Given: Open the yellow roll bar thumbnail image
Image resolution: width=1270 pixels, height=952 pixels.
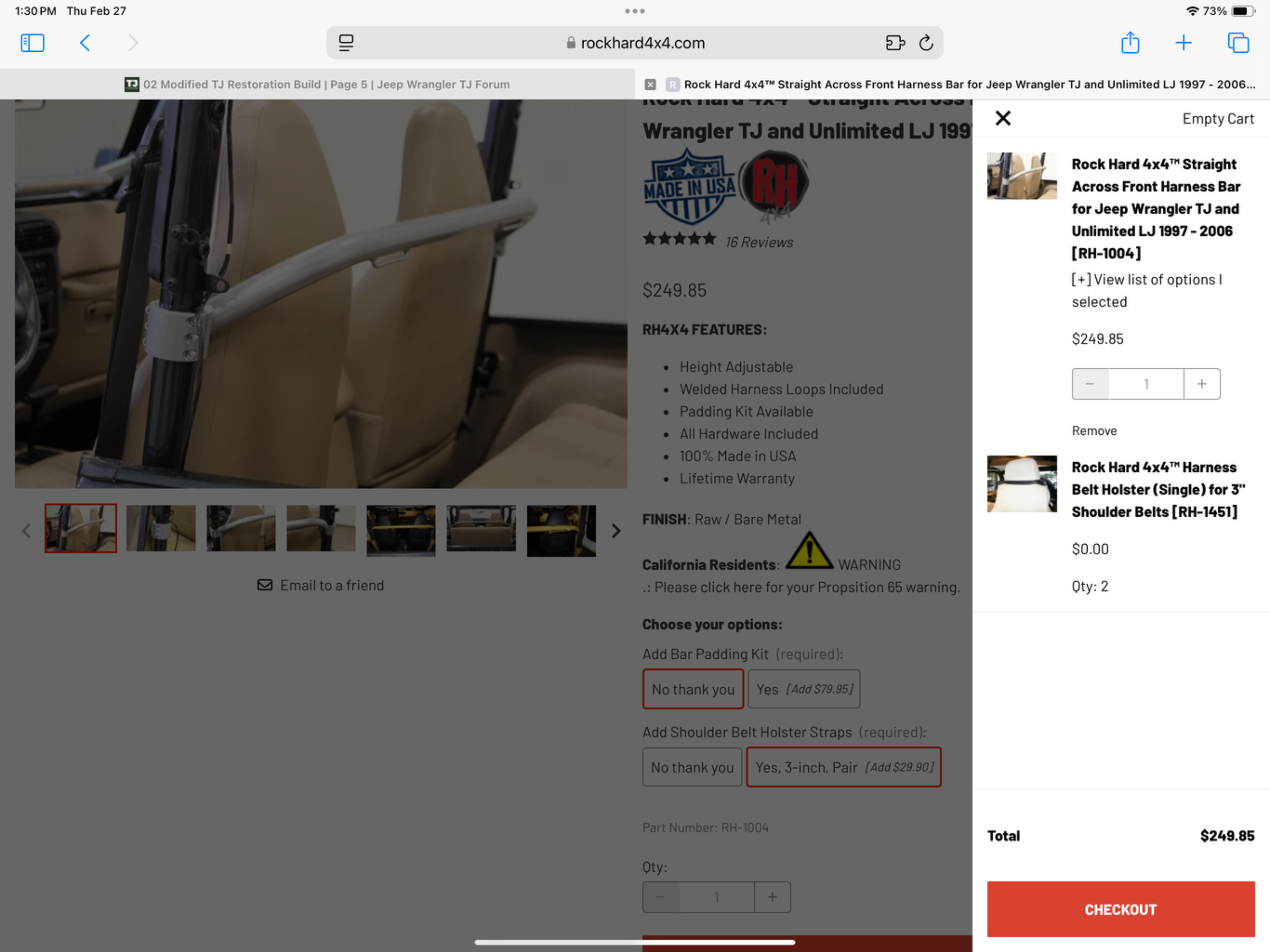Looking at the screenshot, I should click(401, 529).
